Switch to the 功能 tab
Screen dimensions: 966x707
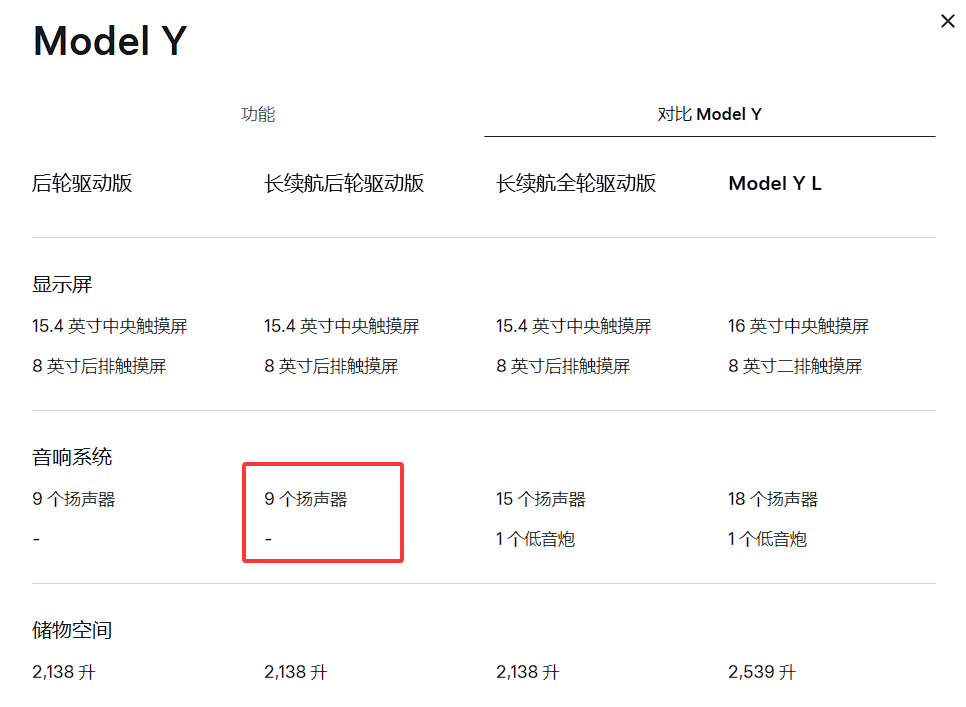click(x=258, y=114)
